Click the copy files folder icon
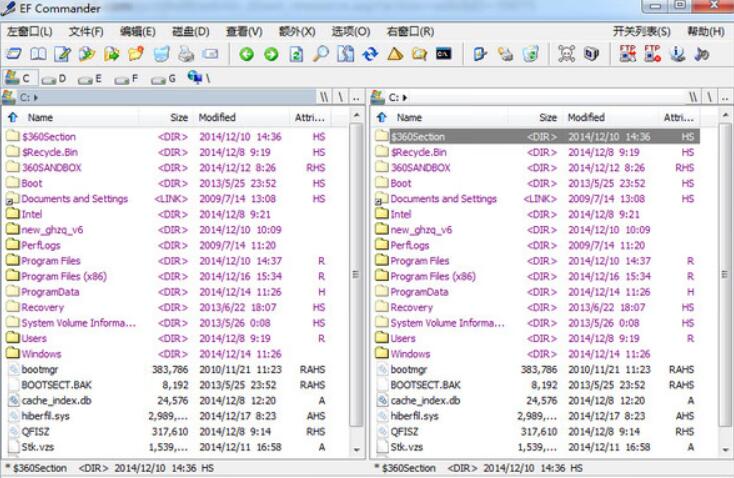This screenshot has width=734, height=478. point(87,54)
